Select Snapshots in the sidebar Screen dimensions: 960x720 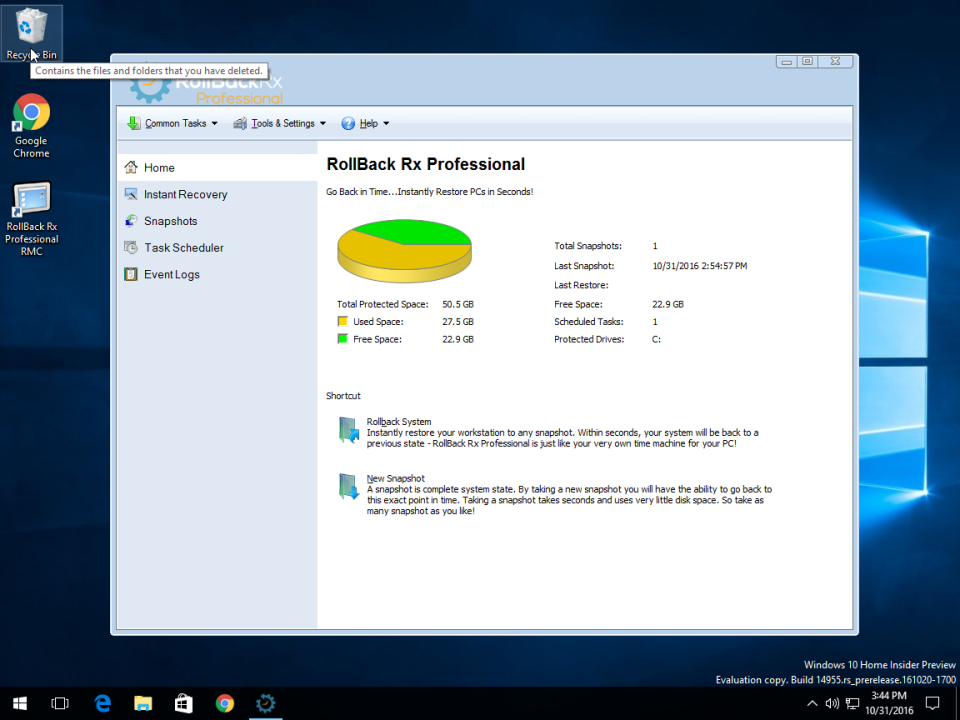[170, 220]
